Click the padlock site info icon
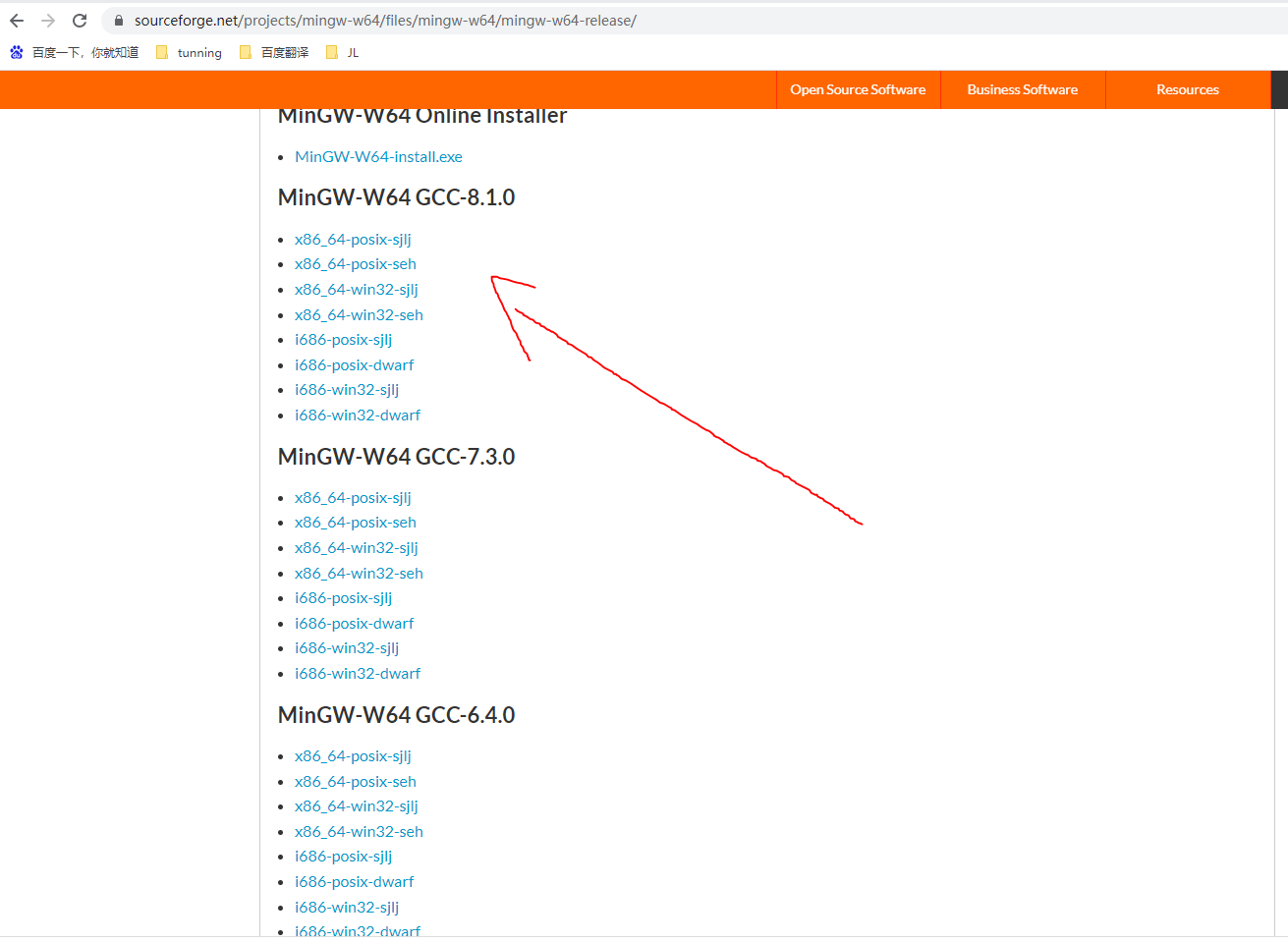Viewport: 1288px width, 943px height. click(119, 21)
